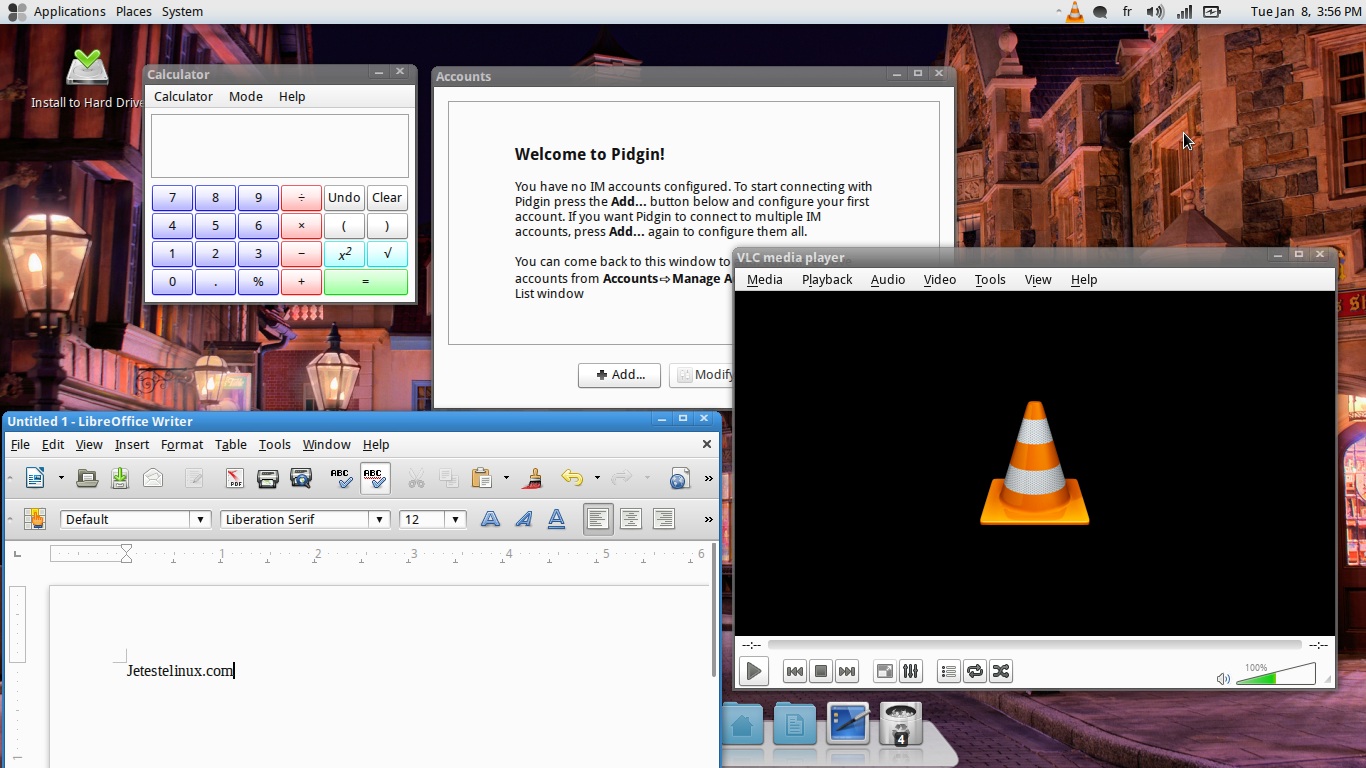Viewport: 1366px width, 768px height.
Task: Open the Paste dropdown arrow in Writer
Action: click(506, 478)
